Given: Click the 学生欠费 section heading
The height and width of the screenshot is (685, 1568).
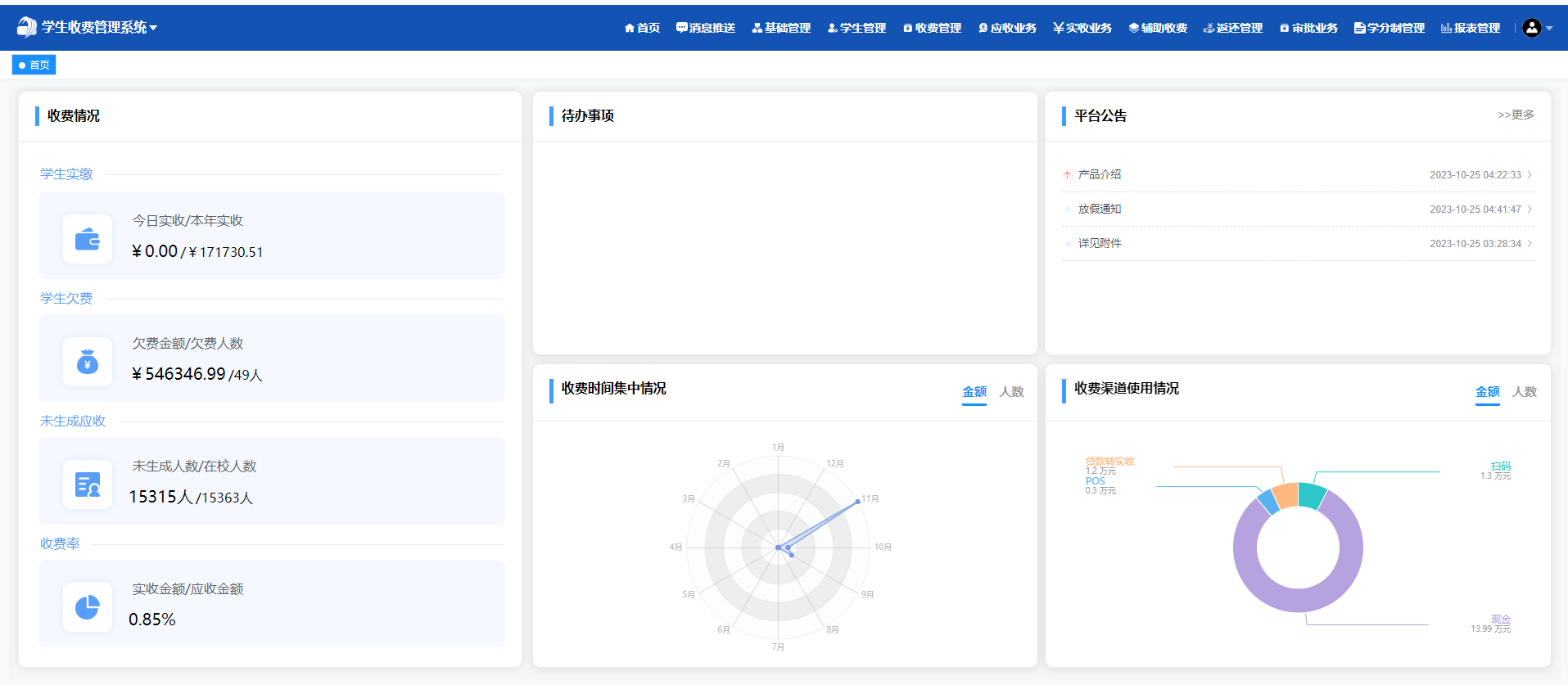Looking at the screenshot, I should (66, 298).
